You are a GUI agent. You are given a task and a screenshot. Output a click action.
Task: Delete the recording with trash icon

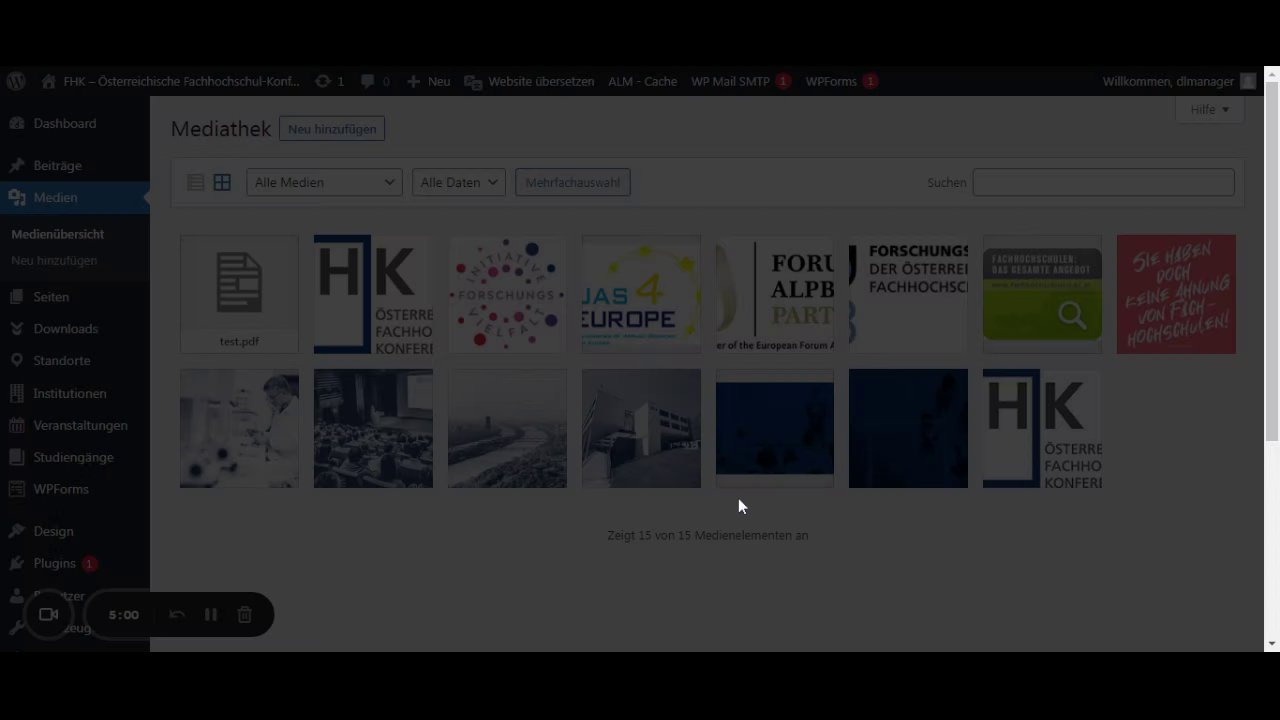coord(244,614)
